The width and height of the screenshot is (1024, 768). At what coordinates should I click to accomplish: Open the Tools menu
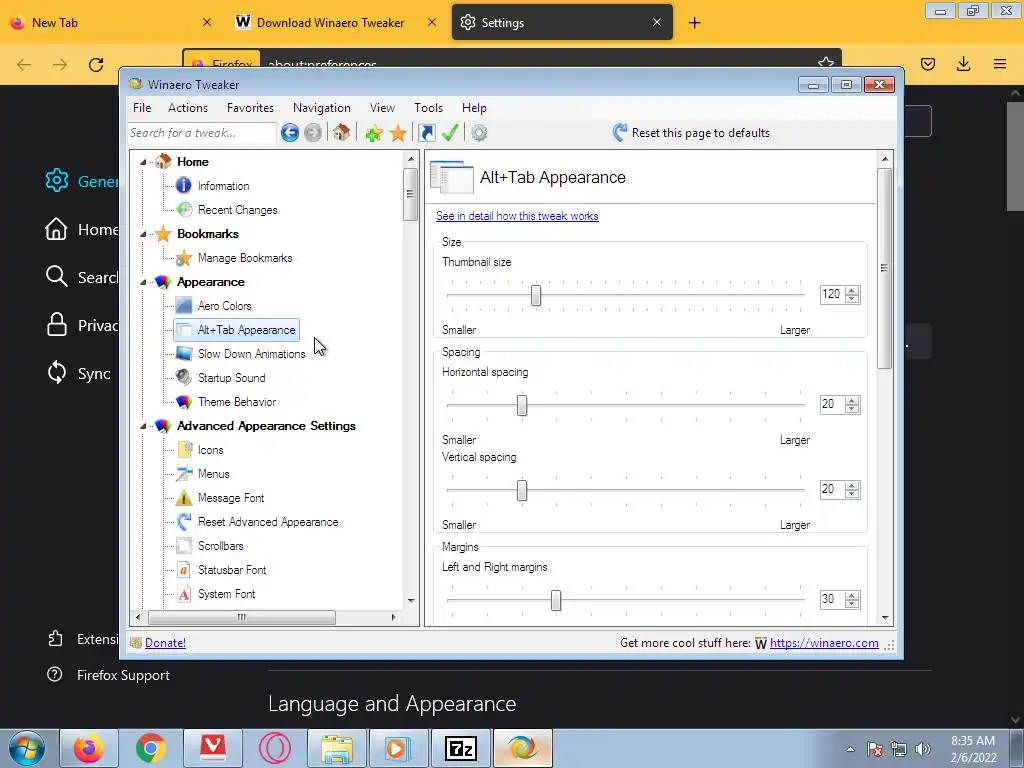coord(428,108)
